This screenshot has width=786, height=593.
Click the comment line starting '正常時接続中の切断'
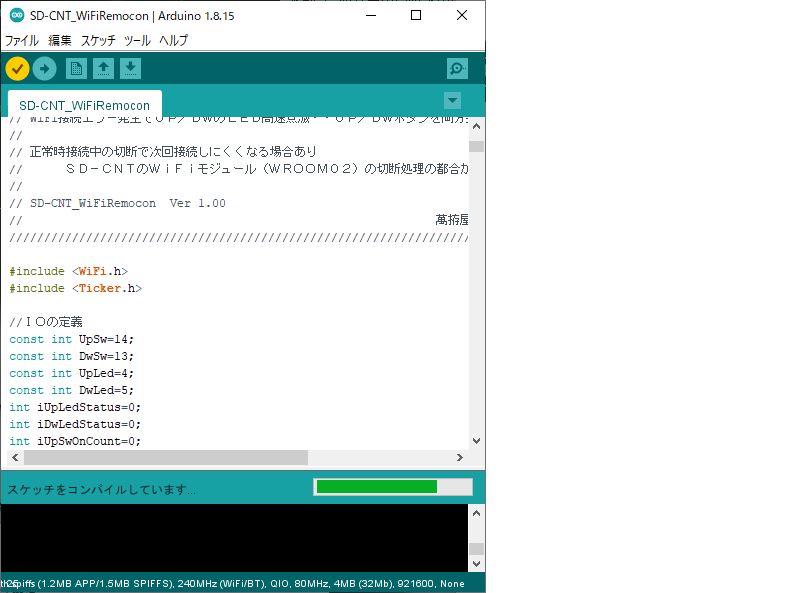click(x=163, y=152)
